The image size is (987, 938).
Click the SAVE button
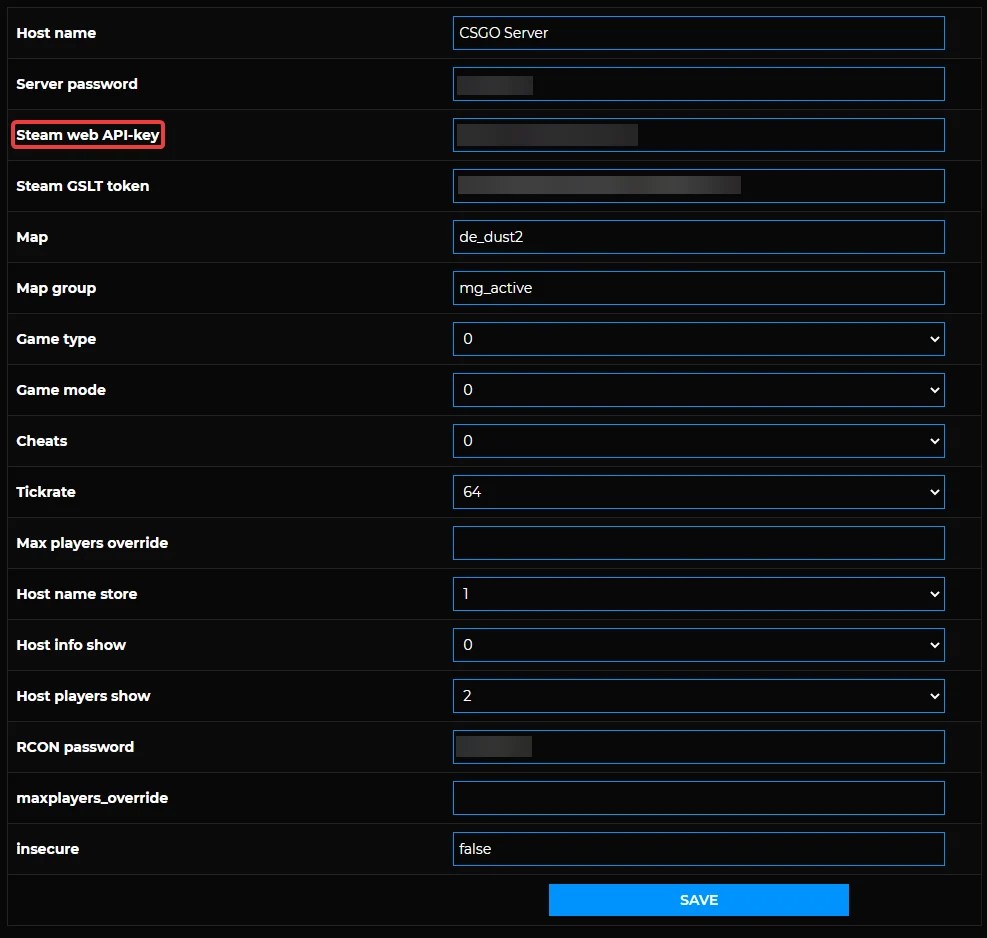click(x=698, y=900)
